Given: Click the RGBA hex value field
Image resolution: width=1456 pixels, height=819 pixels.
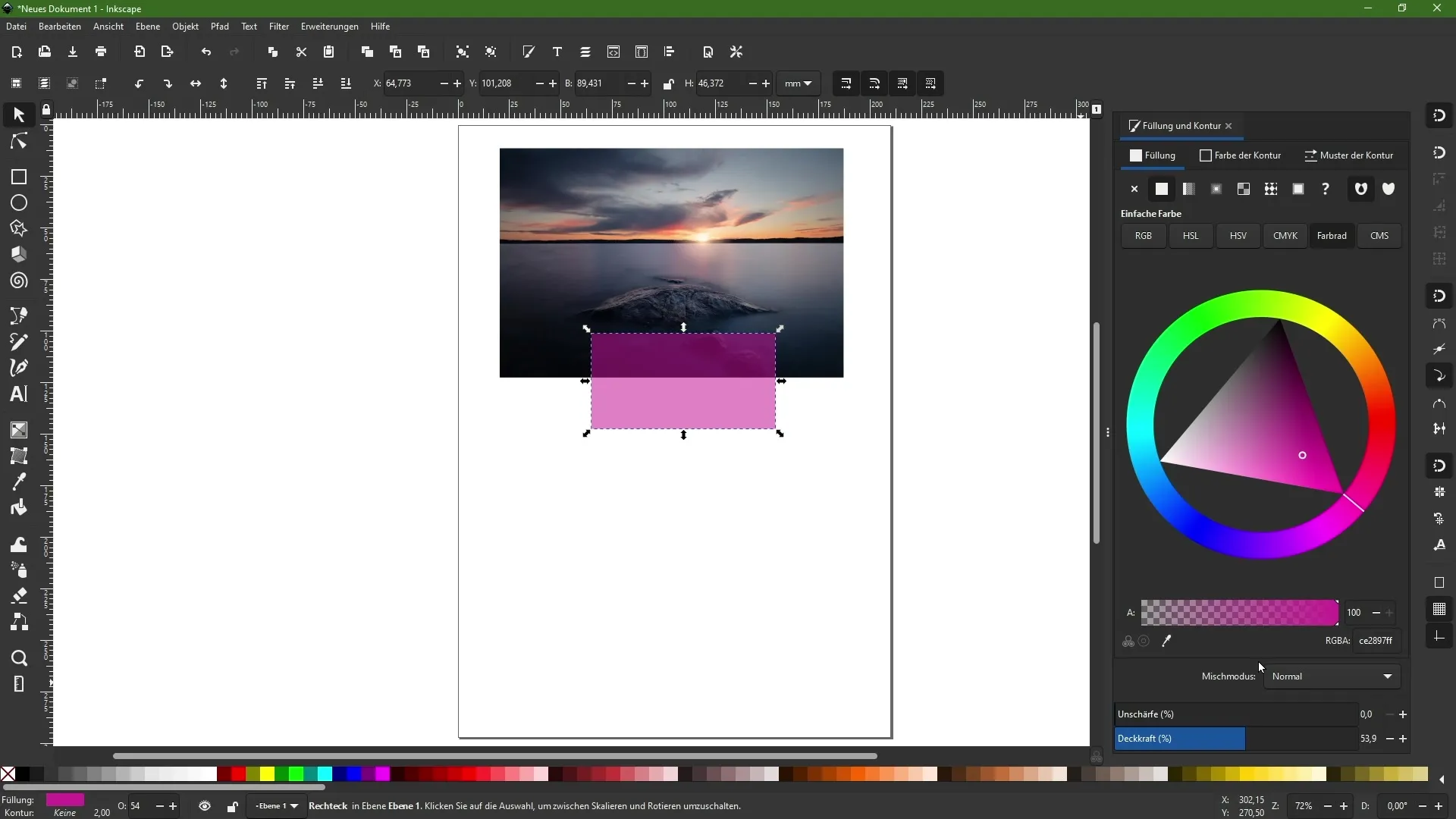Looking at the screenshot, I should point(1376,641).
